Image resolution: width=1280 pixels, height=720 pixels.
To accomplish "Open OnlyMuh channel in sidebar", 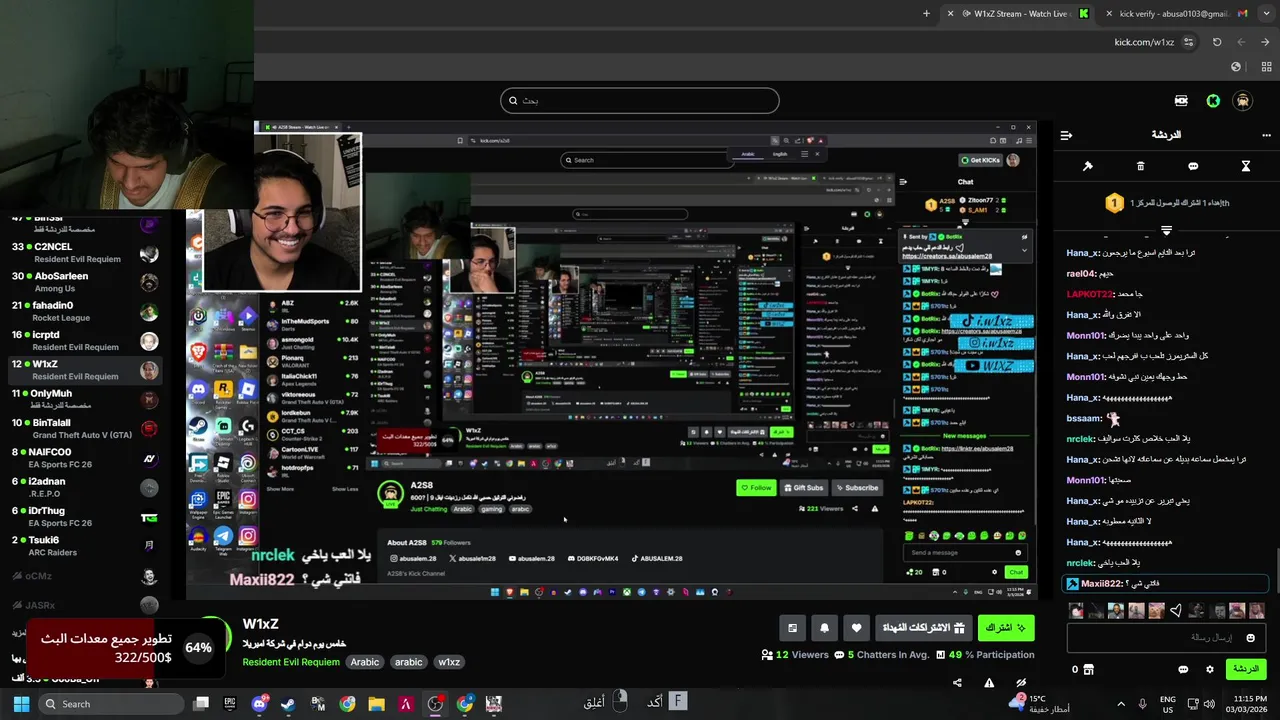I will [x=80, y=400].
